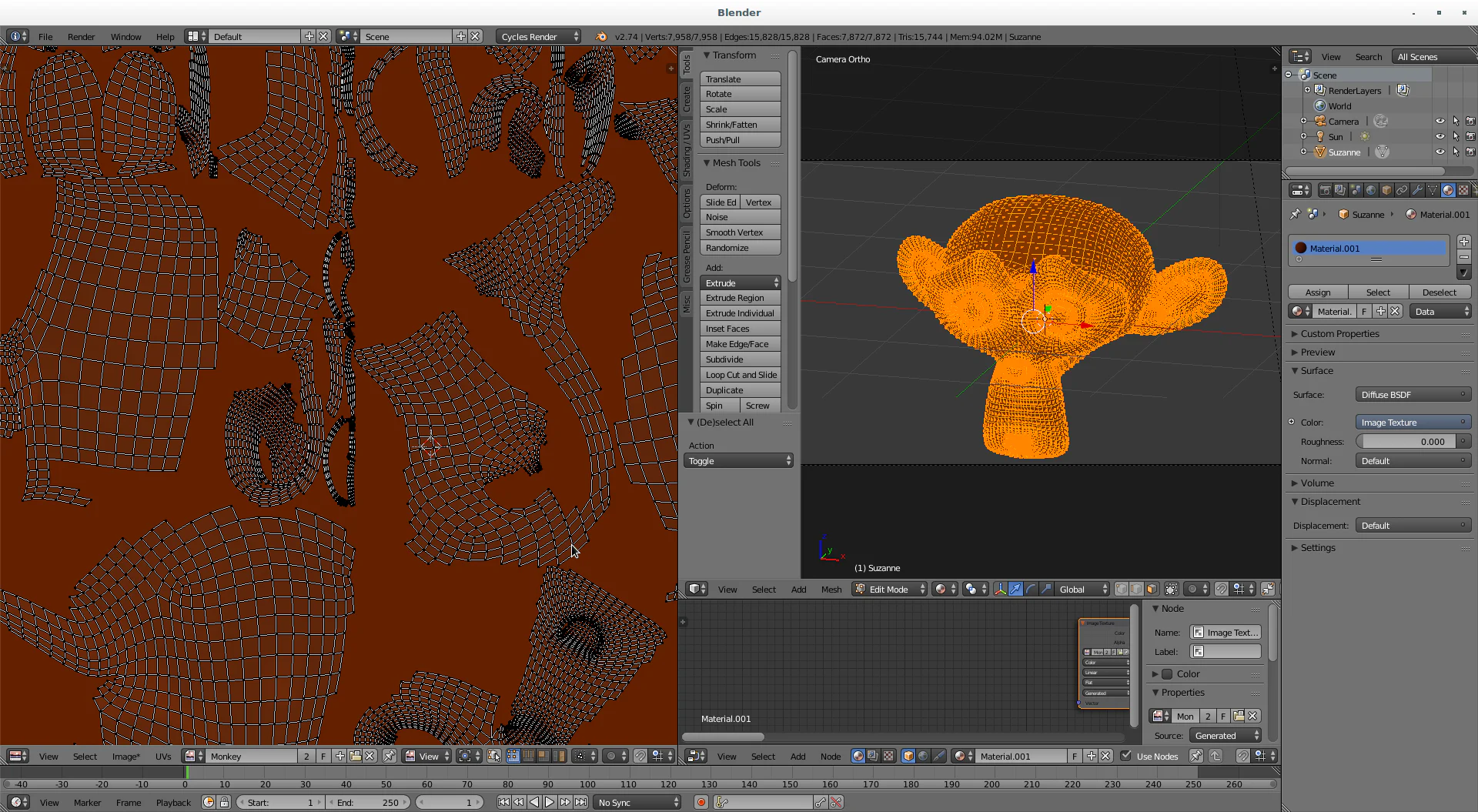The width and height of the screenshot is (1478, 812).
Task: Open the Mesh menu in 3D viewport
Action: 831,589
